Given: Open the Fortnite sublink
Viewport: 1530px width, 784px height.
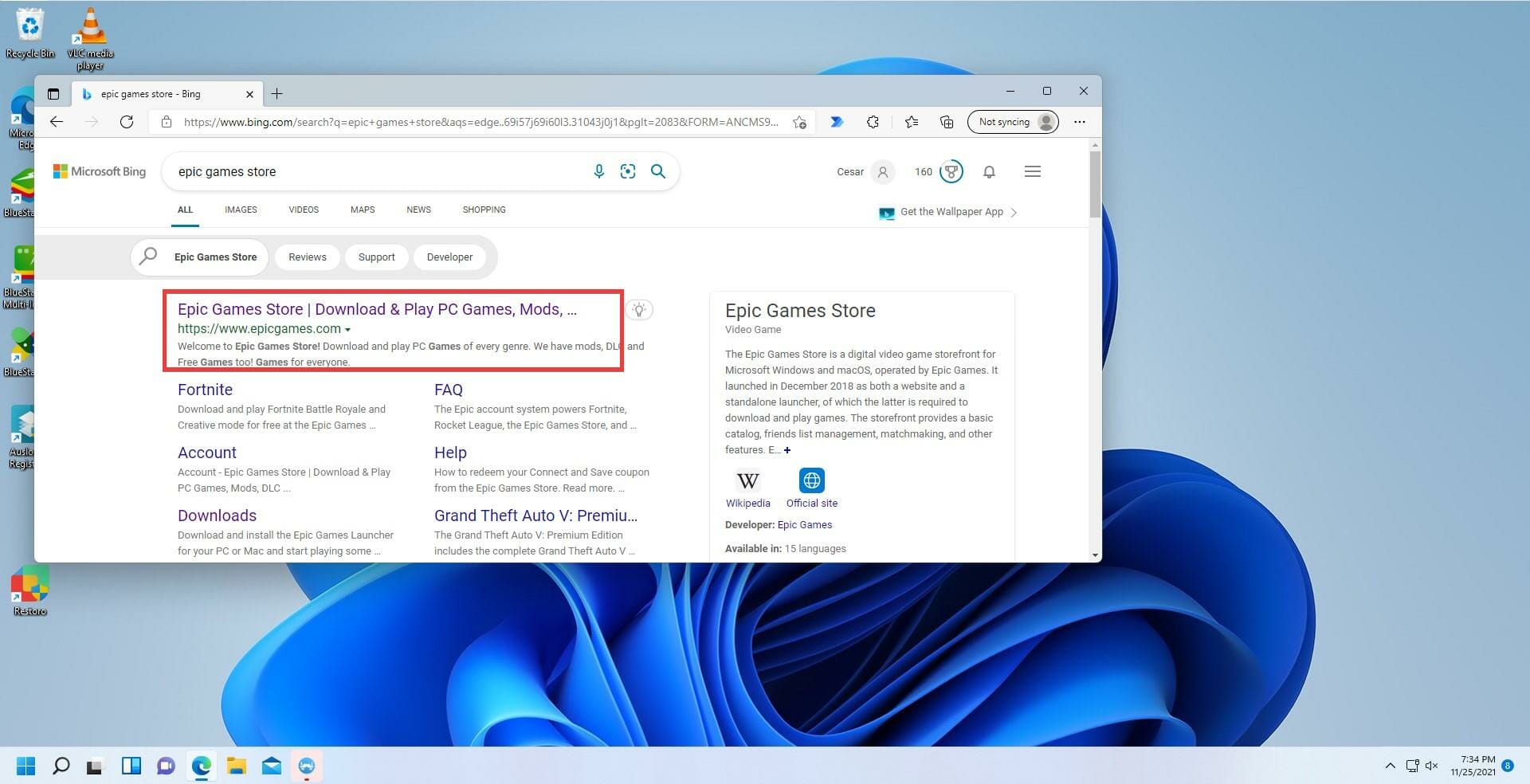Looking at the screenshot, I should tap(205, 390).
